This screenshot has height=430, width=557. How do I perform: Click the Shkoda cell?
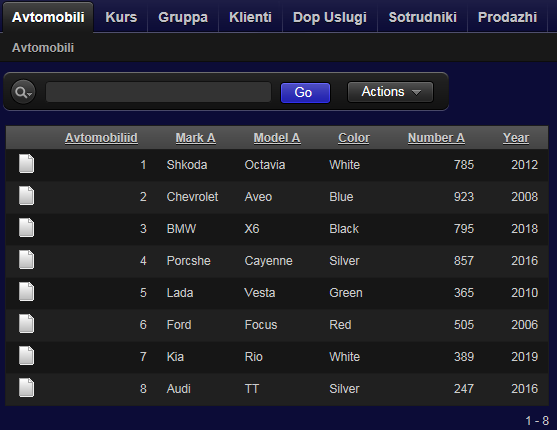coord(187,165)
